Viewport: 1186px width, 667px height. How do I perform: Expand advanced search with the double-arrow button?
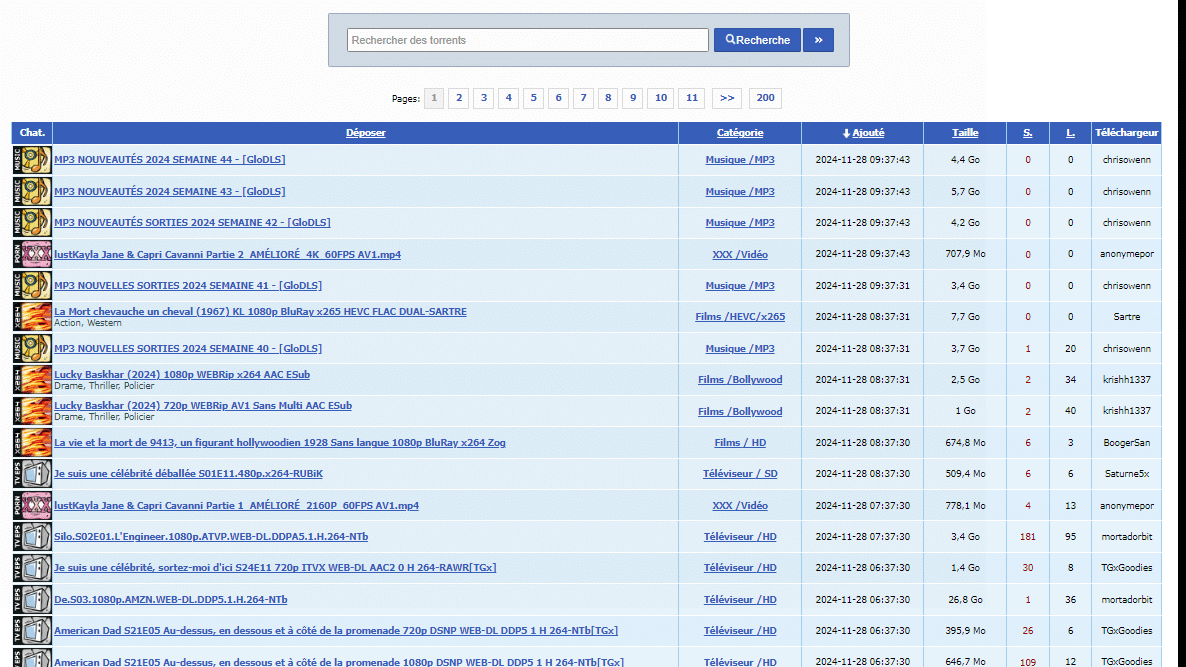(818, 40)
